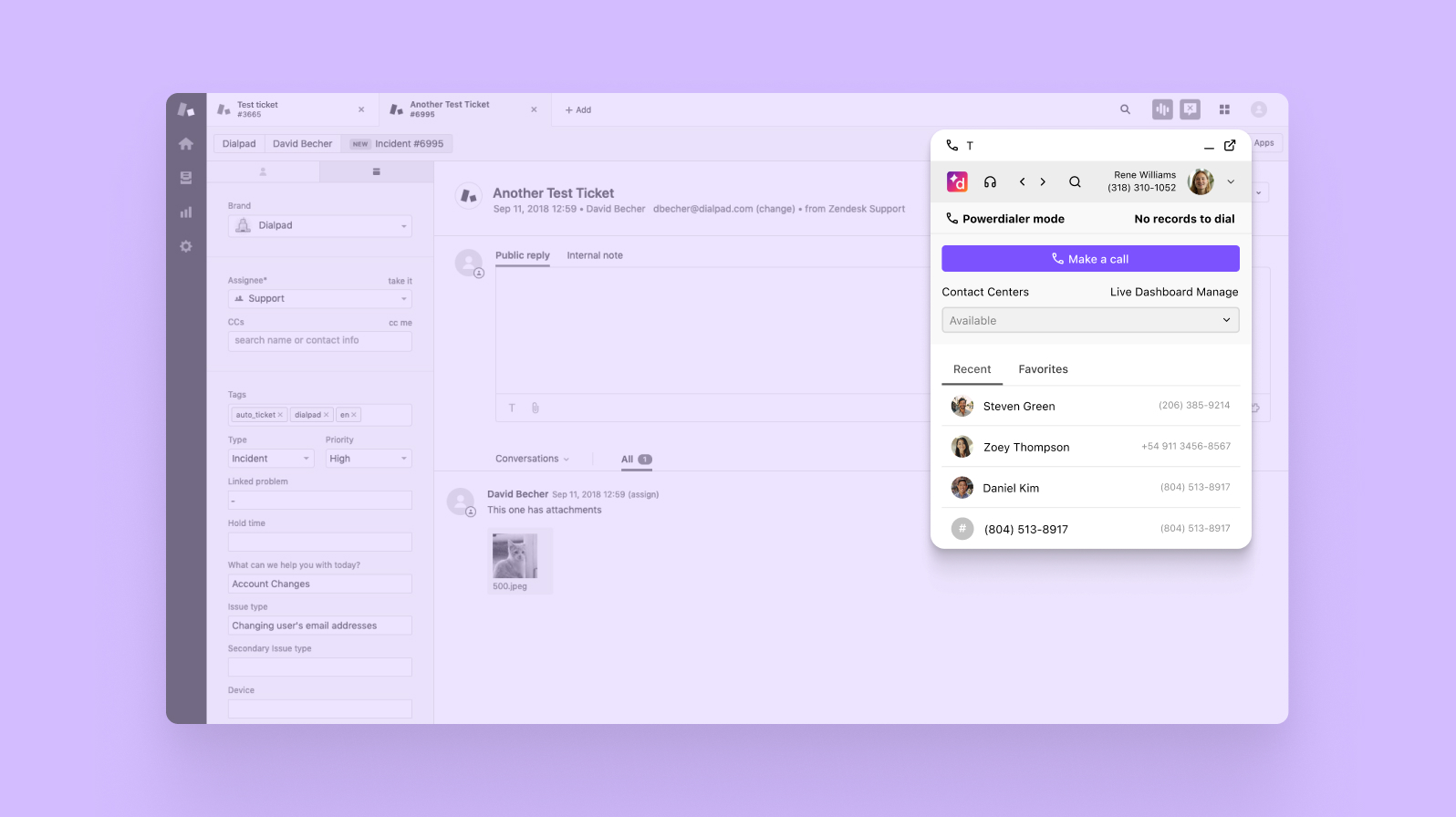
Task: Open the Brand Dialpad dropdown
Action: 319,226
